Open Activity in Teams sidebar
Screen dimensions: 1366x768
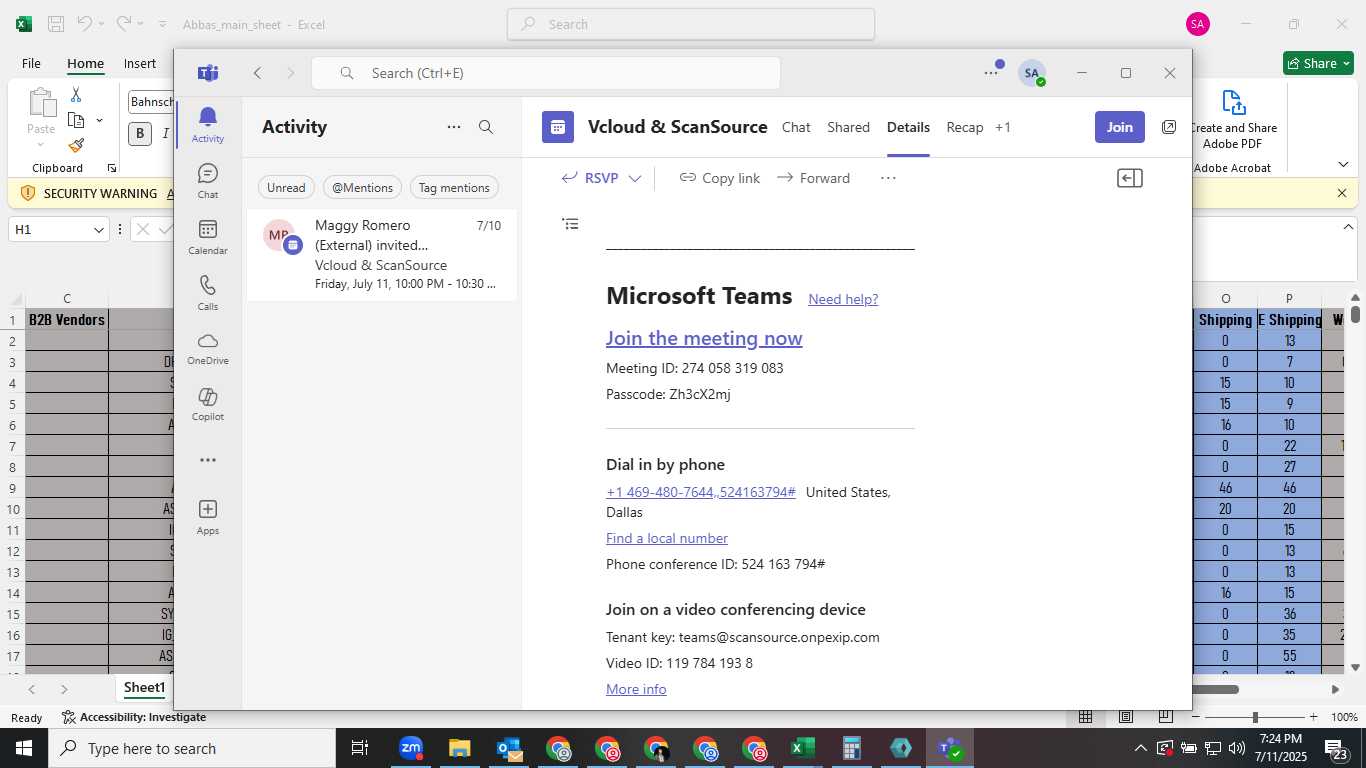coord(208,125)
